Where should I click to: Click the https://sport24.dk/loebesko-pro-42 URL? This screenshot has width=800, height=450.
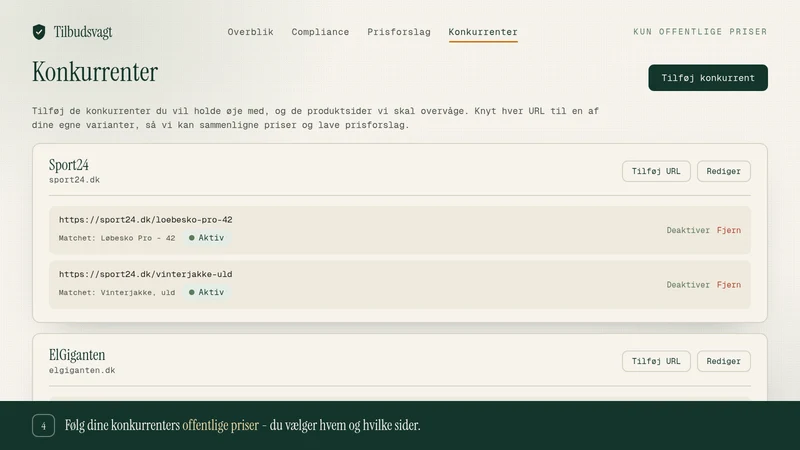[x=145, y=220]
